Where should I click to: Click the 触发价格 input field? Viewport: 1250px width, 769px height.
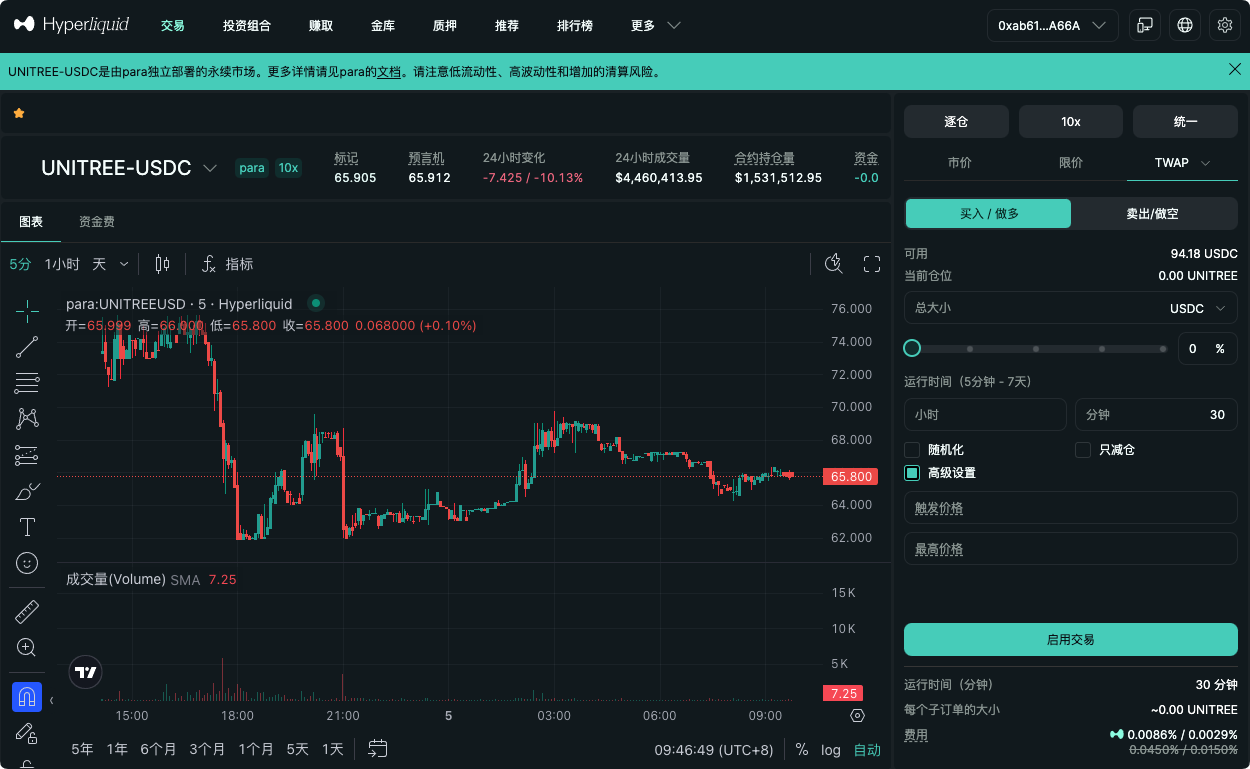pos(1071,508)
